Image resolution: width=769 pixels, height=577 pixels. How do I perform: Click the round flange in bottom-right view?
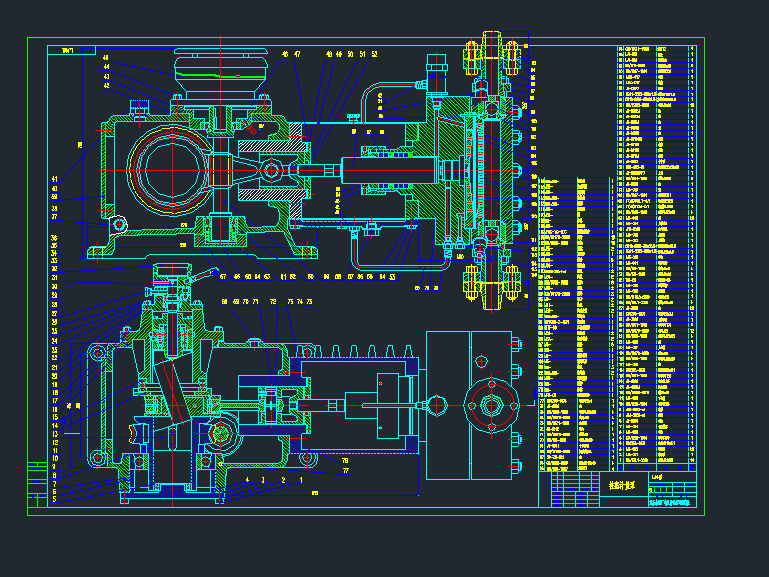490,404
